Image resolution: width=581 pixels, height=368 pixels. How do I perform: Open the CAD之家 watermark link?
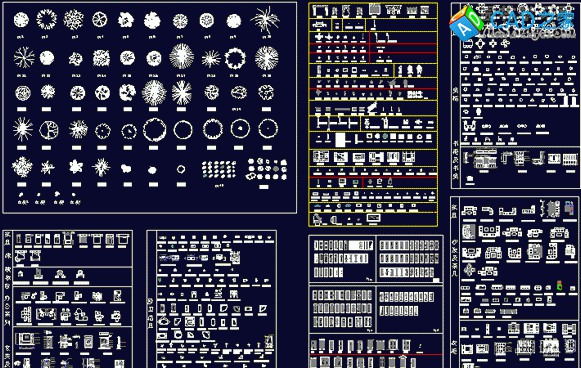pyautogui.click(x=533, y=20)
